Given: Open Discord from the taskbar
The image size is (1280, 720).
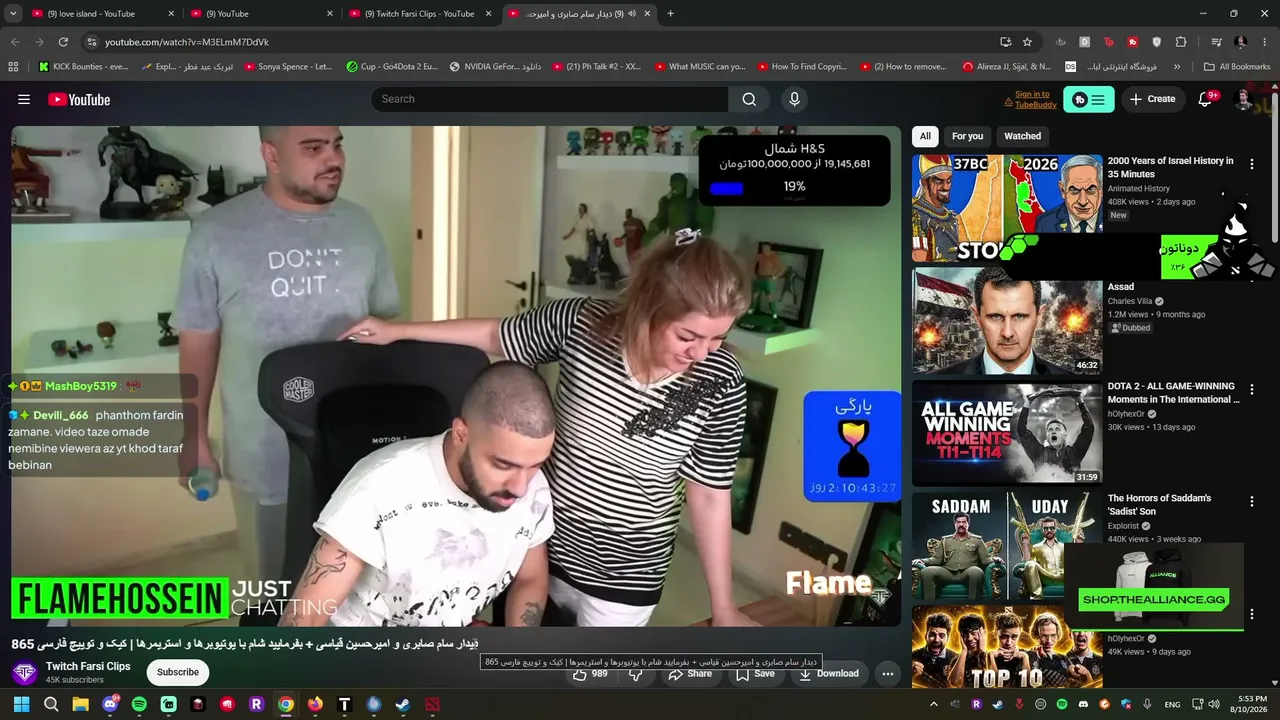Looking at the screenshot, I should (x=110, y=704).
